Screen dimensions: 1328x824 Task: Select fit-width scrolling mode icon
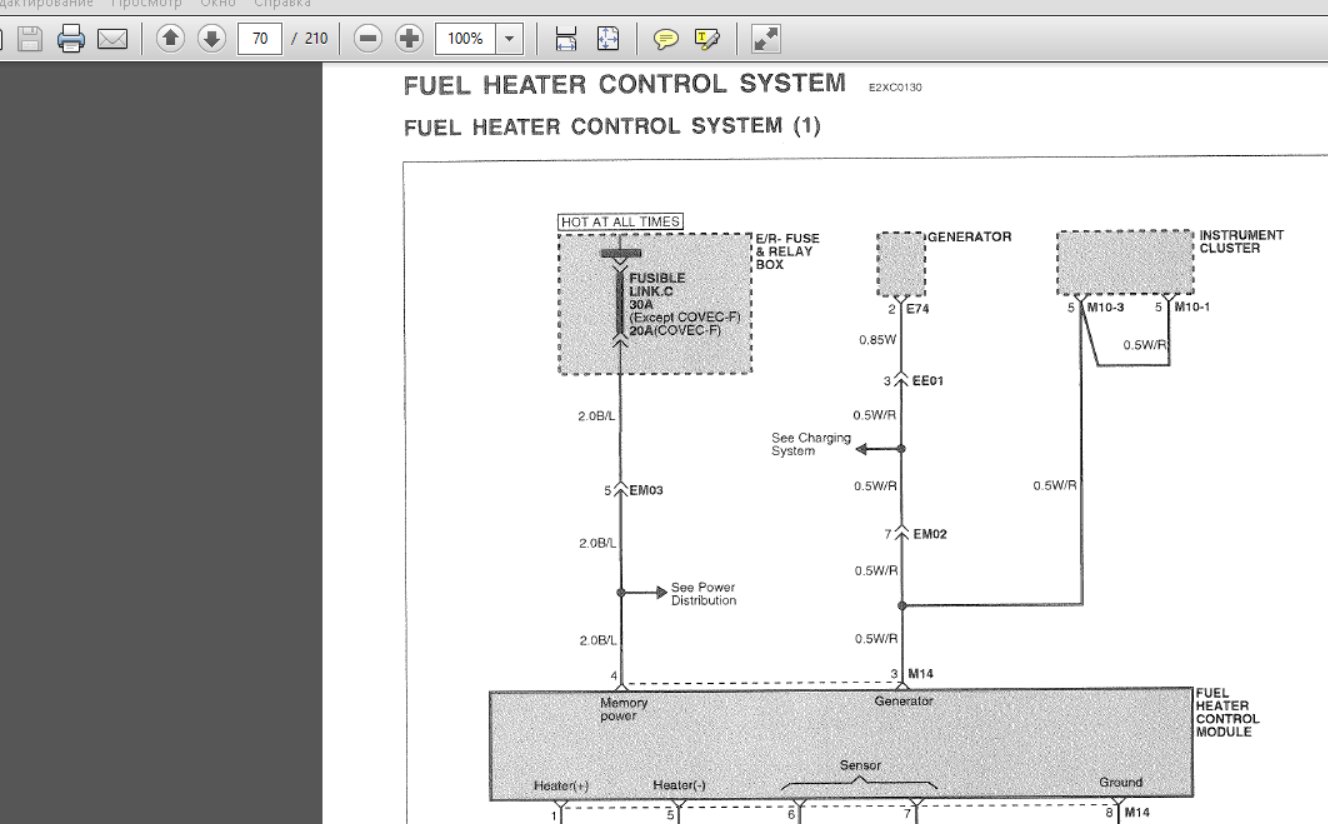click(x=566, y=39)
